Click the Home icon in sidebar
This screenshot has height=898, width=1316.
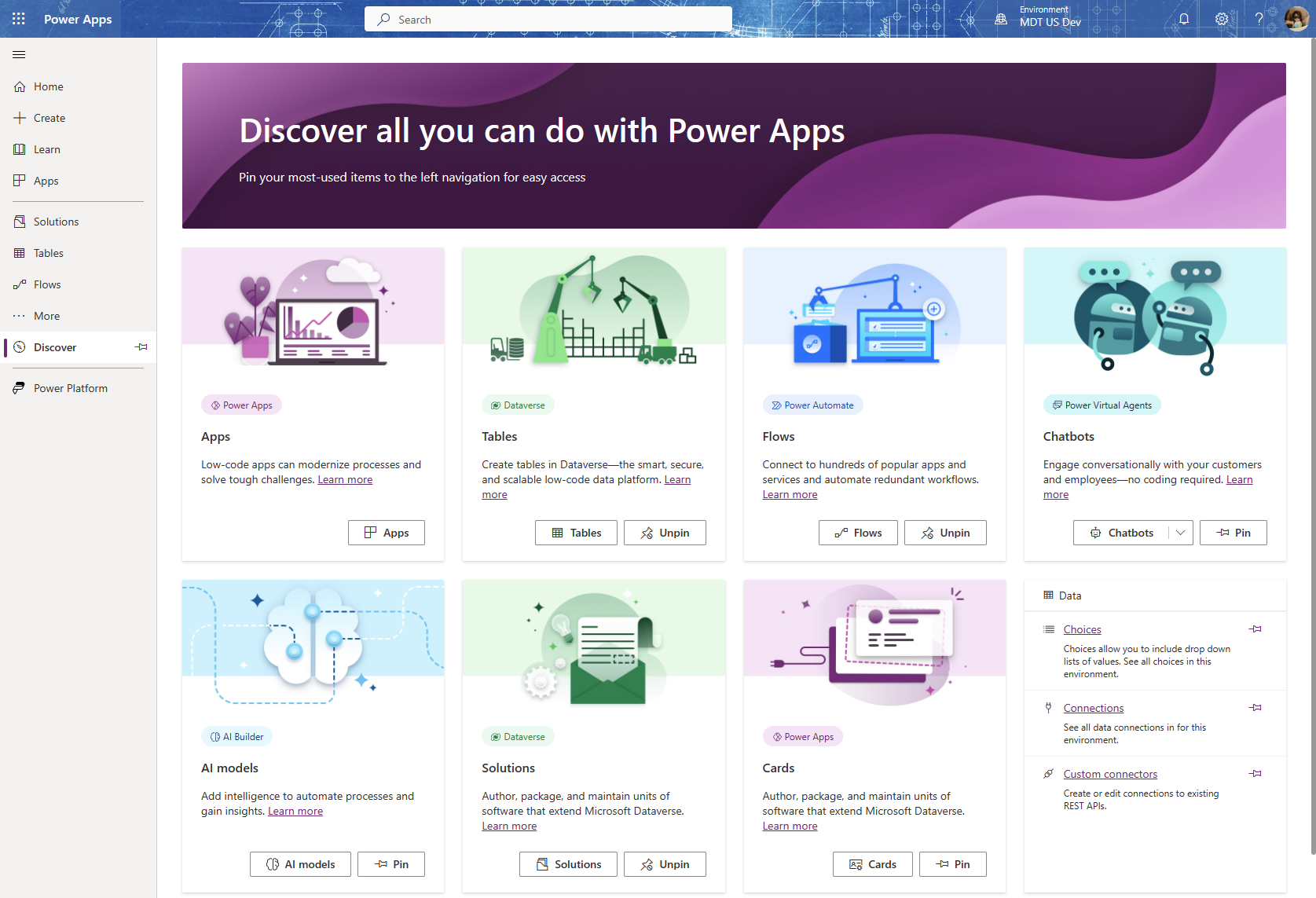(20, 86)
